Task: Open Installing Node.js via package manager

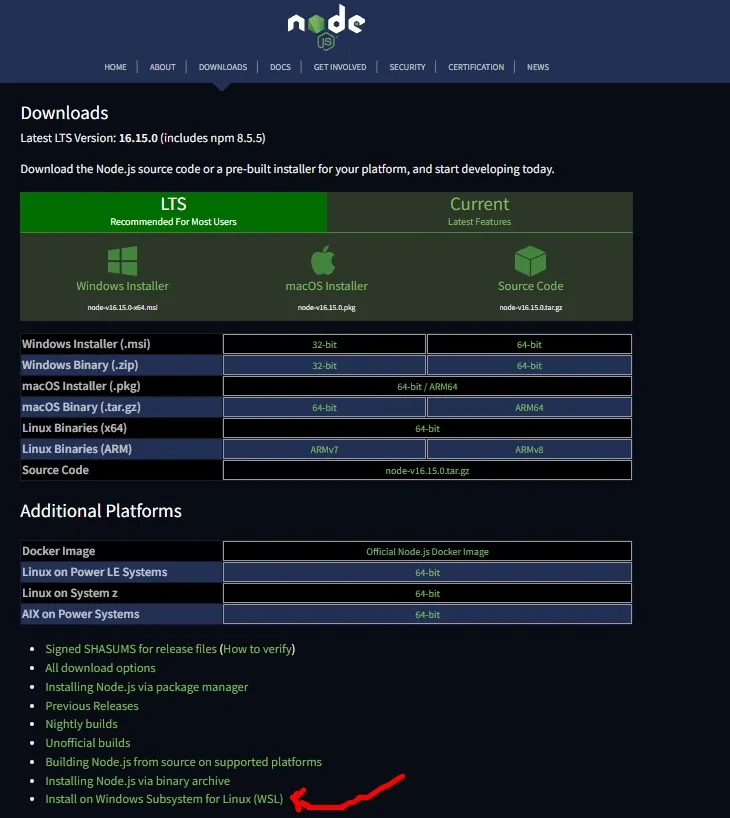Action: pos(147,687)
